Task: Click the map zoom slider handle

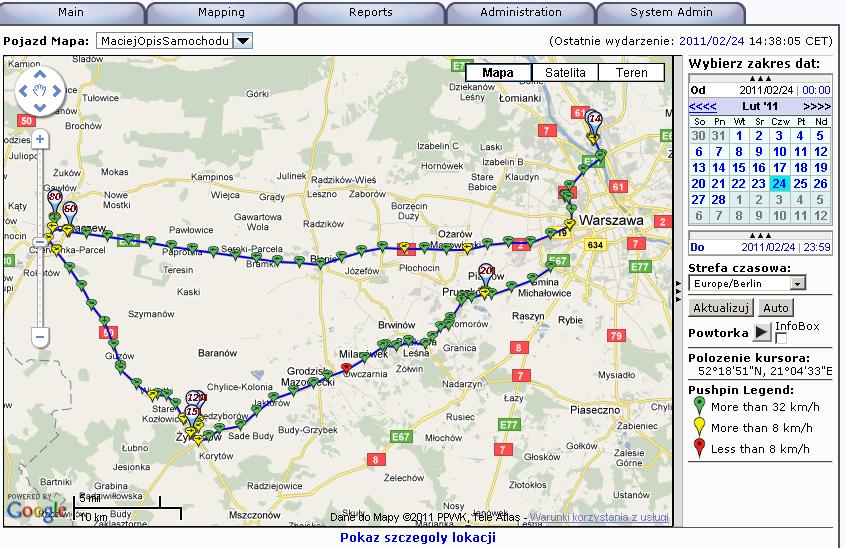Action: pos(40,242)
